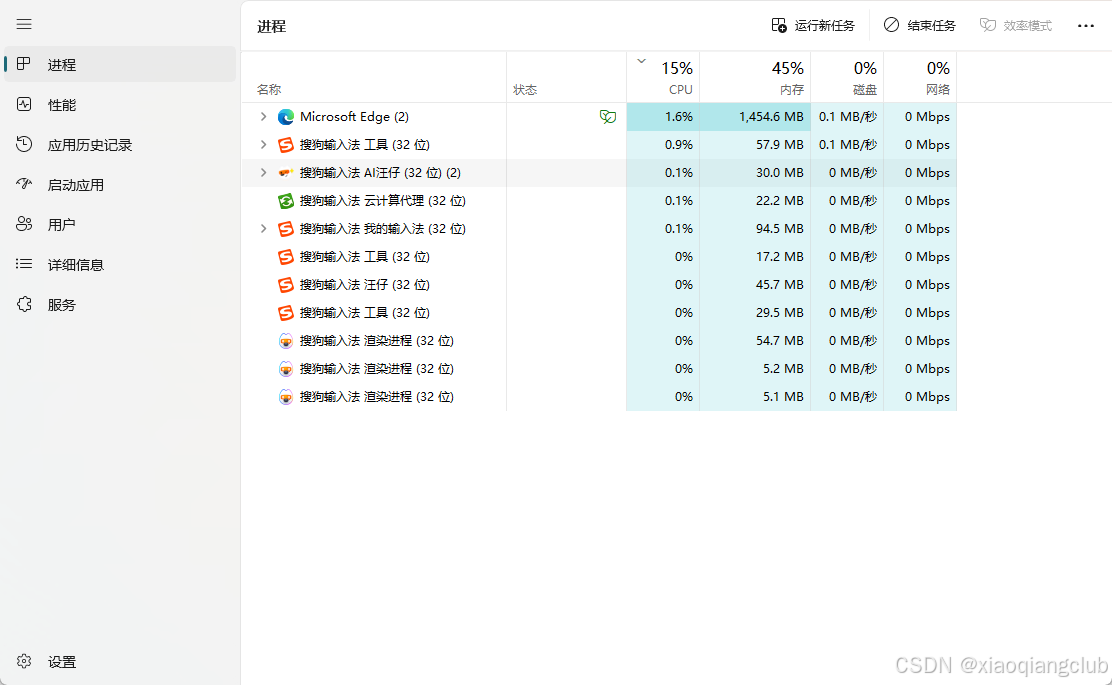Open the 性能 (Performance) panel

pyautogui.click(x=60, y=104)
